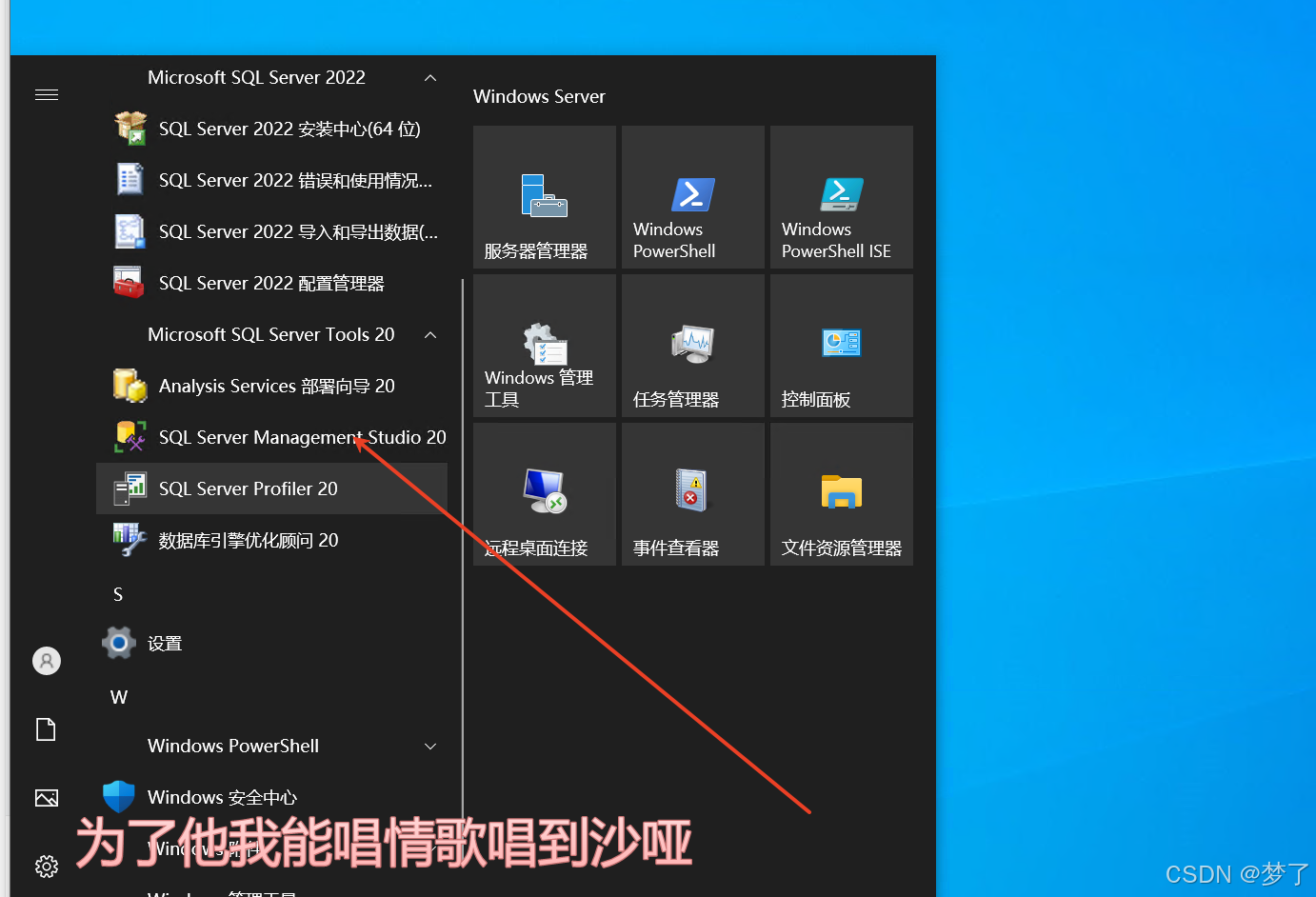Open the 文件资源管理器 tile

[842, 494]
